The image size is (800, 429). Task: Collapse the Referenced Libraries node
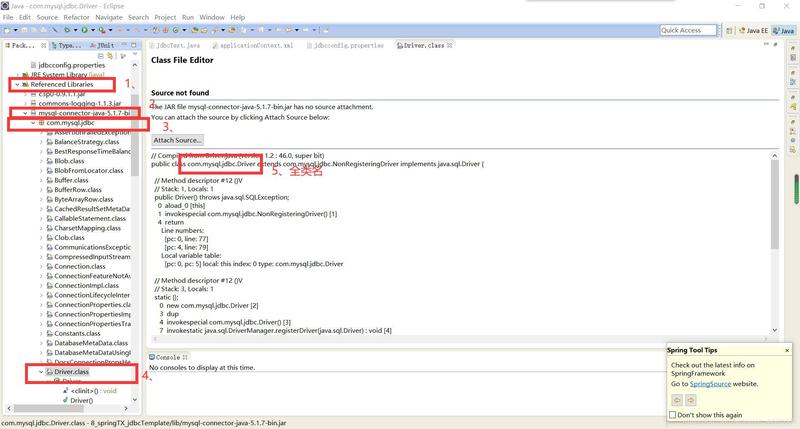click(17, 85)
